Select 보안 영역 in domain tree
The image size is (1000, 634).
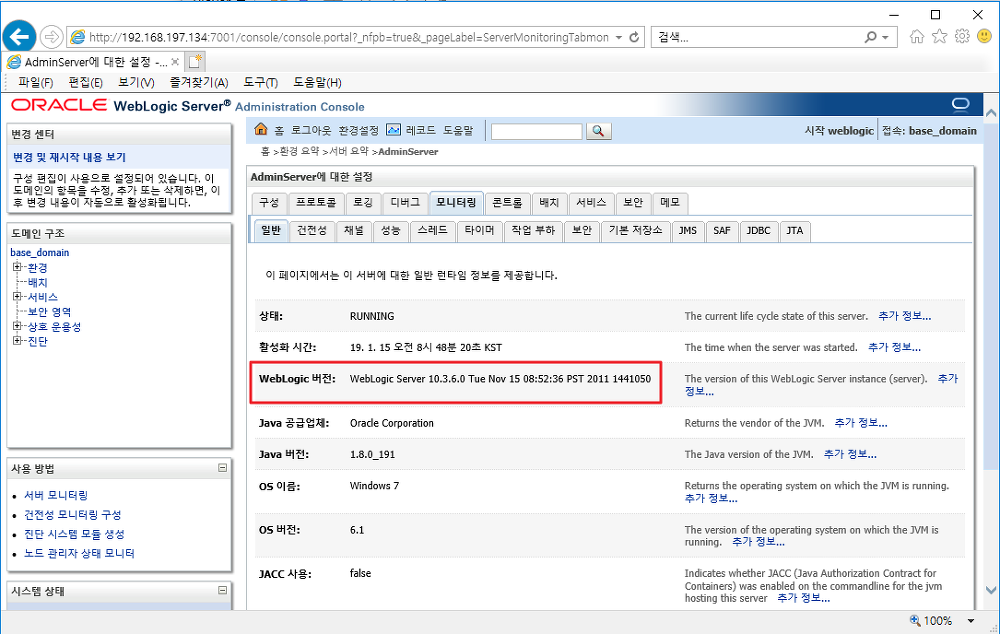click(x=49, y=312)
